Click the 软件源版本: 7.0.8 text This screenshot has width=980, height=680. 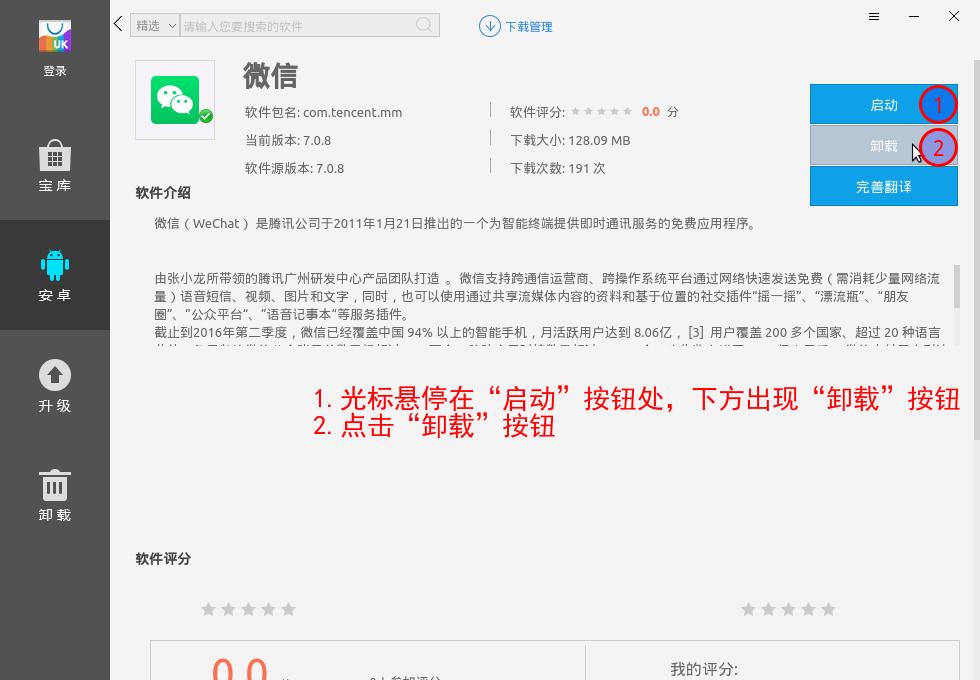pyautogui.click(x=294, y=168)
